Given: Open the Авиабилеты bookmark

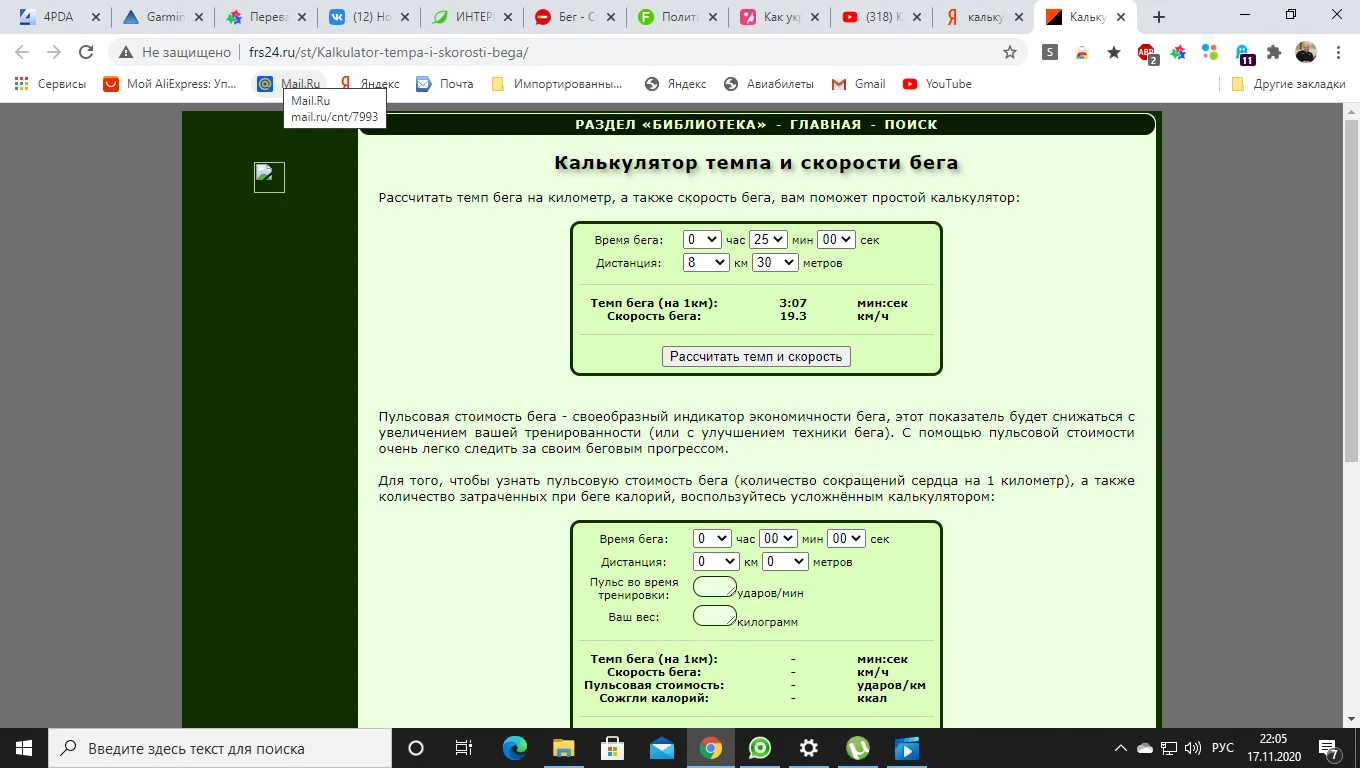Looking at the screenshot, I should [768, 84].
